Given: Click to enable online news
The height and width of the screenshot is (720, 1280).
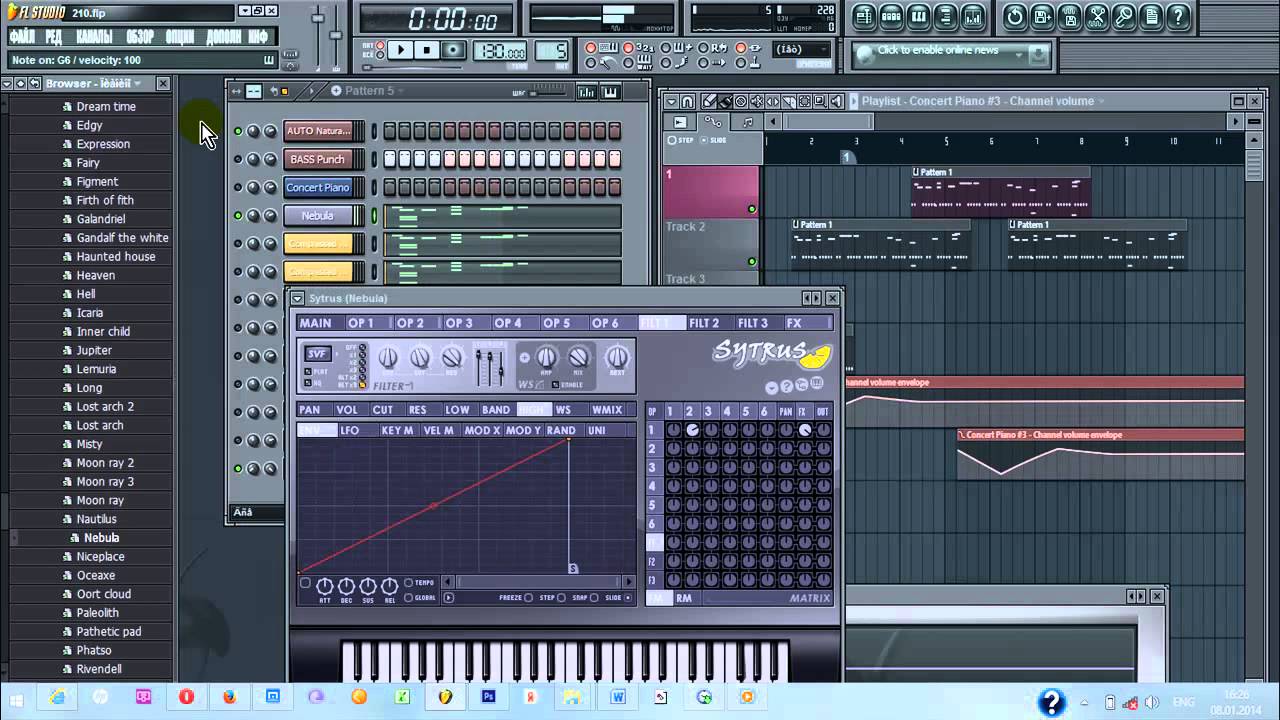Looking at the screenshot, I should click(x=938, y=50).
